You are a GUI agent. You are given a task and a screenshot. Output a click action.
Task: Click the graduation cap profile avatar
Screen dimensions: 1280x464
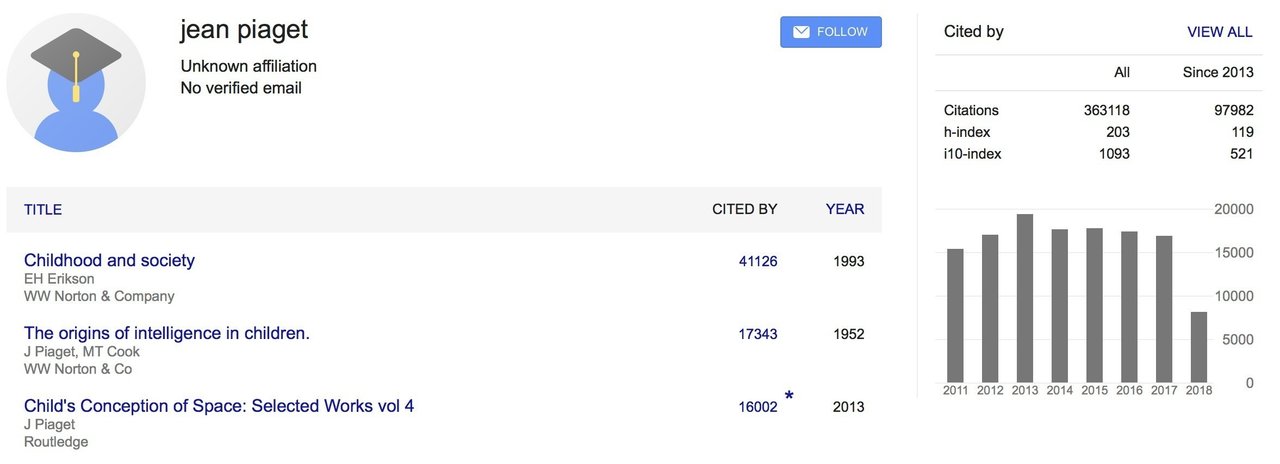tap(76, 83)
